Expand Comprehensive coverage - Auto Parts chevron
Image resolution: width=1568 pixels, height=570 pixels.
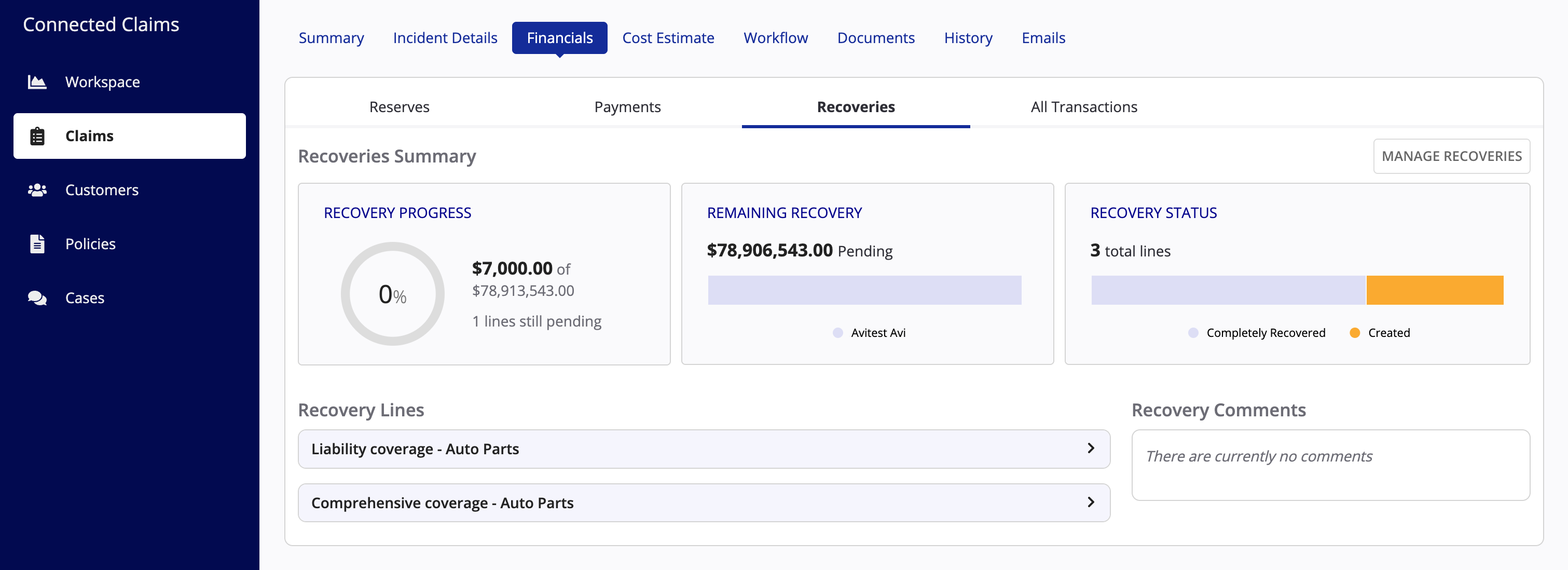point(1090,502)
